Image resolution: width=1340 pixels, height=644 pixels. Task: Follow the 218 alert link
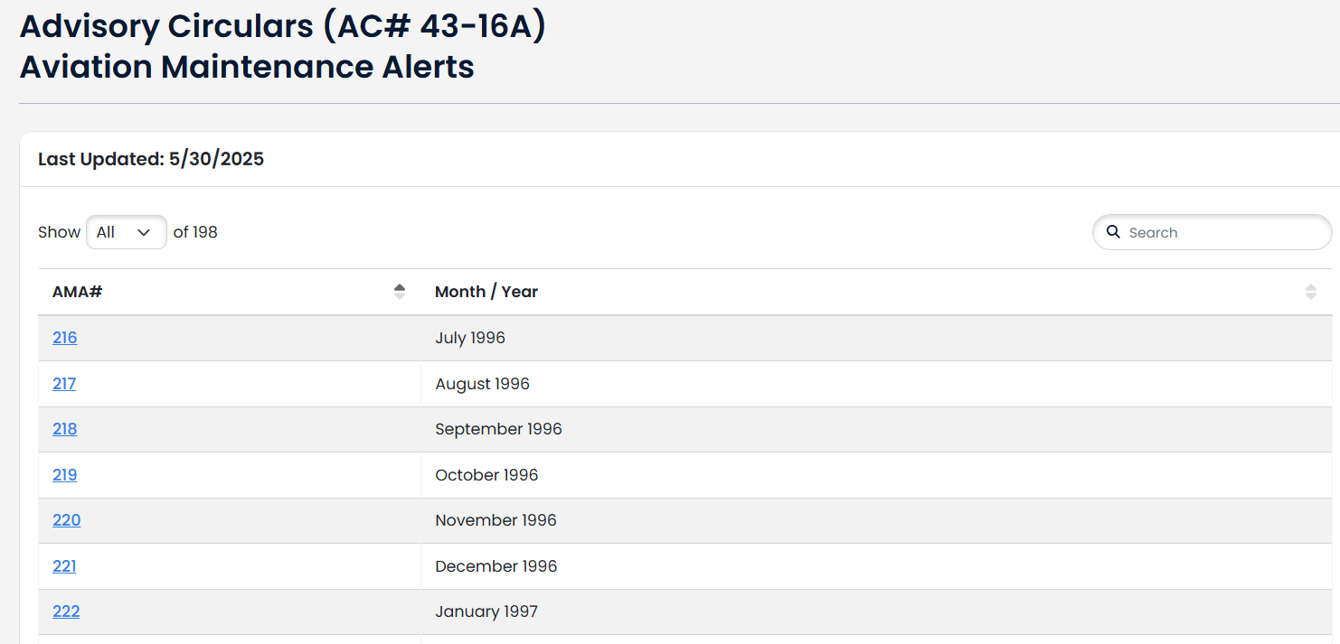(x=65, y=429)
